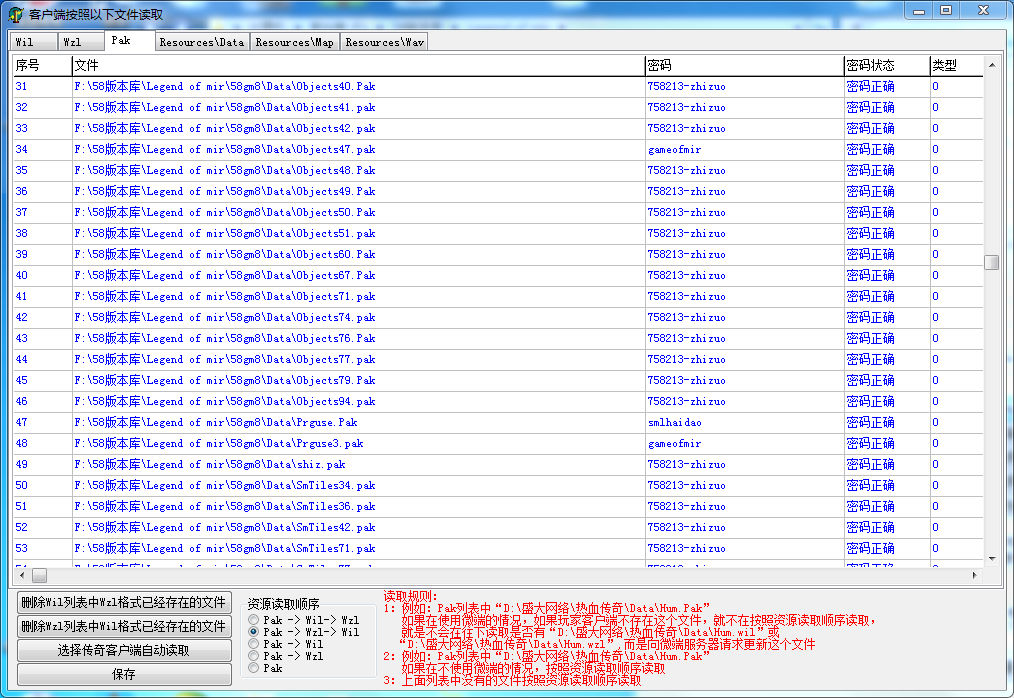
Task: Select the Objects94.pak file row
Action: pyautogui.click(x=498, y=402)
